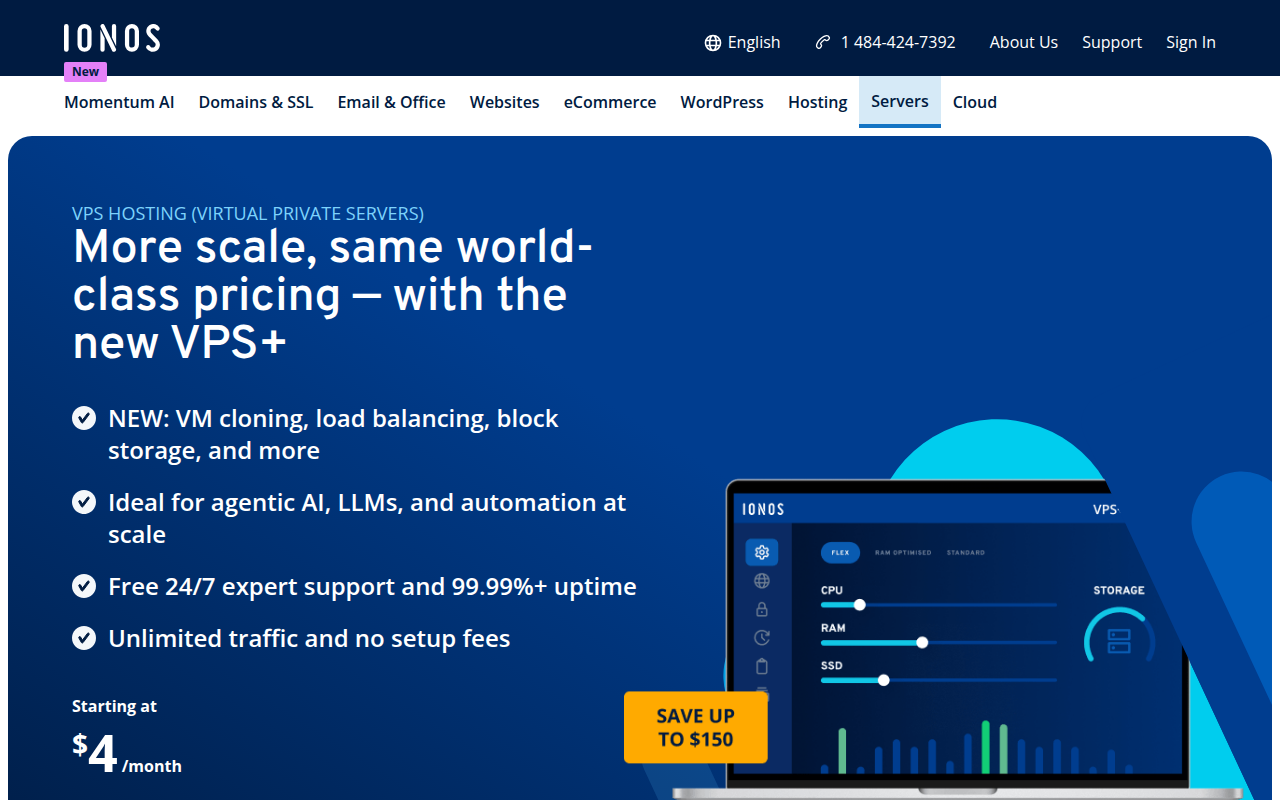Click the gear icon in laptop sidebar
This screenshot has height=800, width=1280.
762,552
